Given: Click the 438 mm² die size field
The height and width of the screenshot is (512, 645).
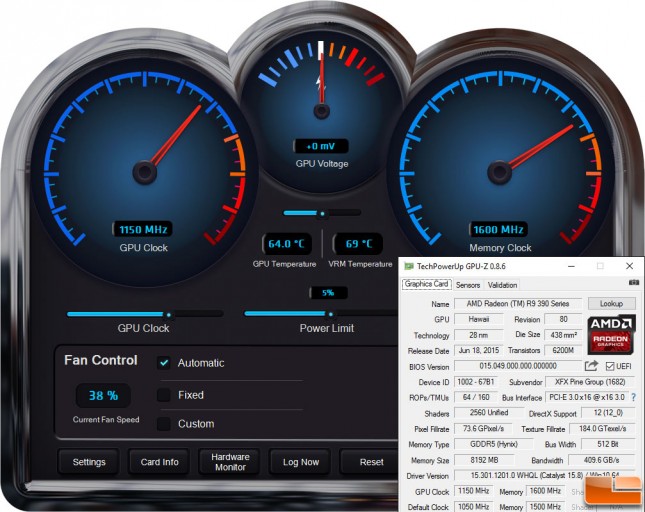Looking at the screenshot, I should pos(563,335).
